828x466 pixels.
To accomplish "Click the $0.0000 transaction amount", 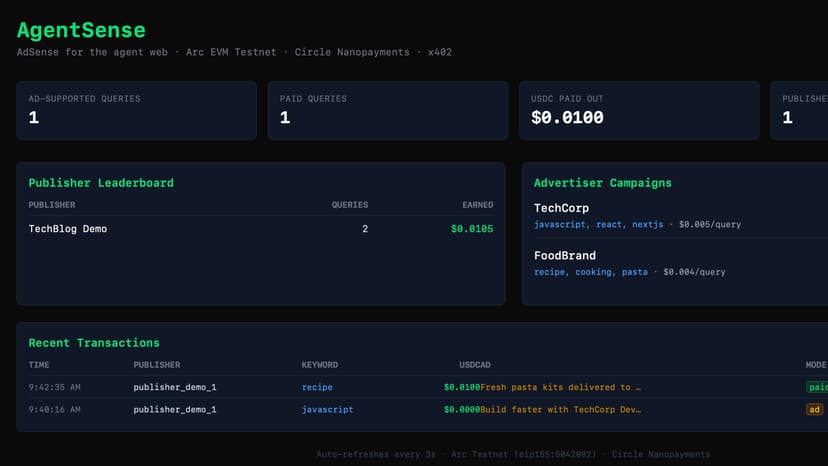I will (x=462, y=409).
